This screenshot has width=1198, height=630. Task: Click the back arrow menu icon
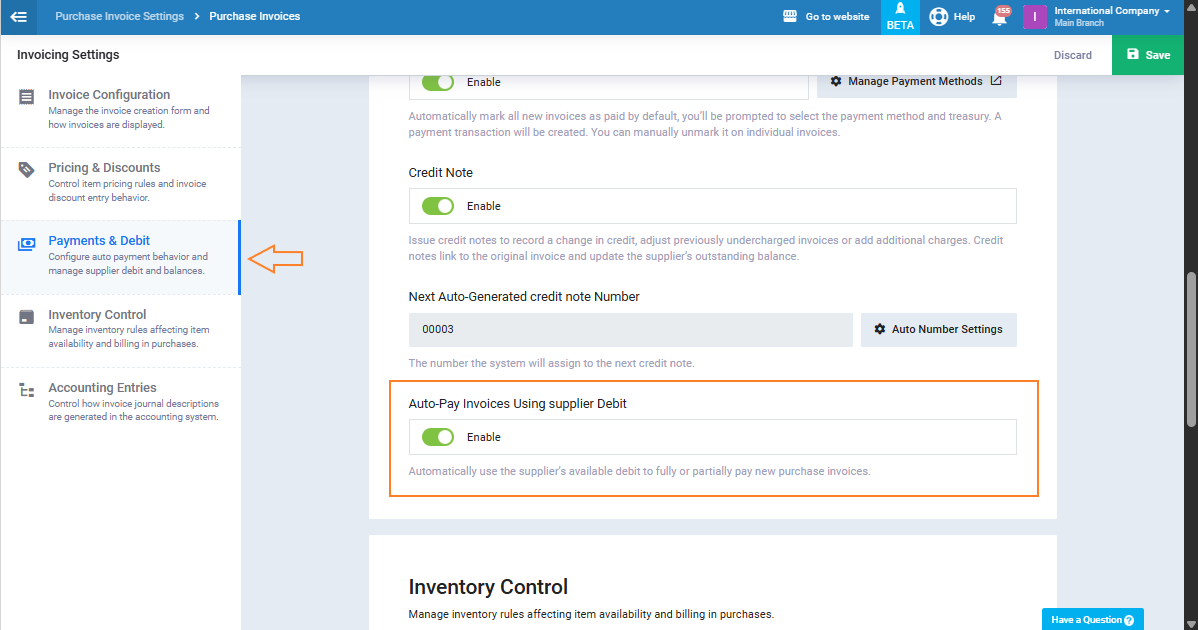coord(18,17)
